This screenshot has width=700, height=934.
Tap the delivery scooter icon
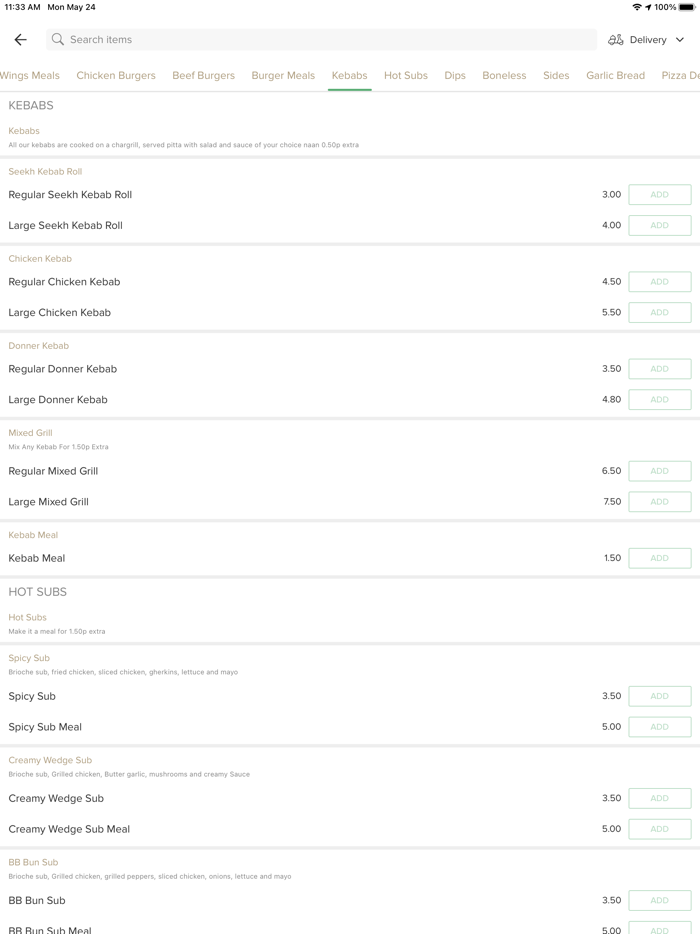tap(616, 40)
